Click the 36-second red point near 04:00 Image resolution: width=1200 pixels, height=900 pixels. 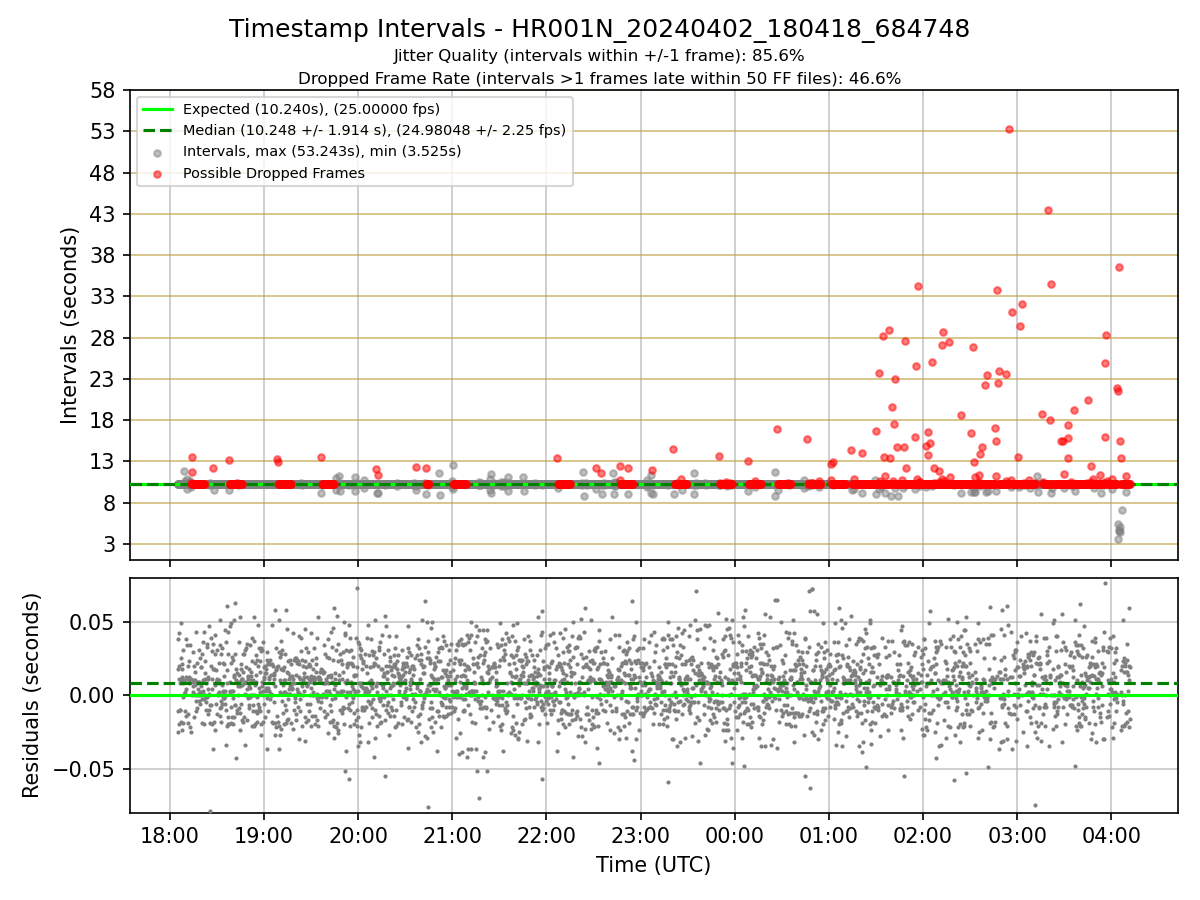pyautogui.click(x=1119, y=267)
